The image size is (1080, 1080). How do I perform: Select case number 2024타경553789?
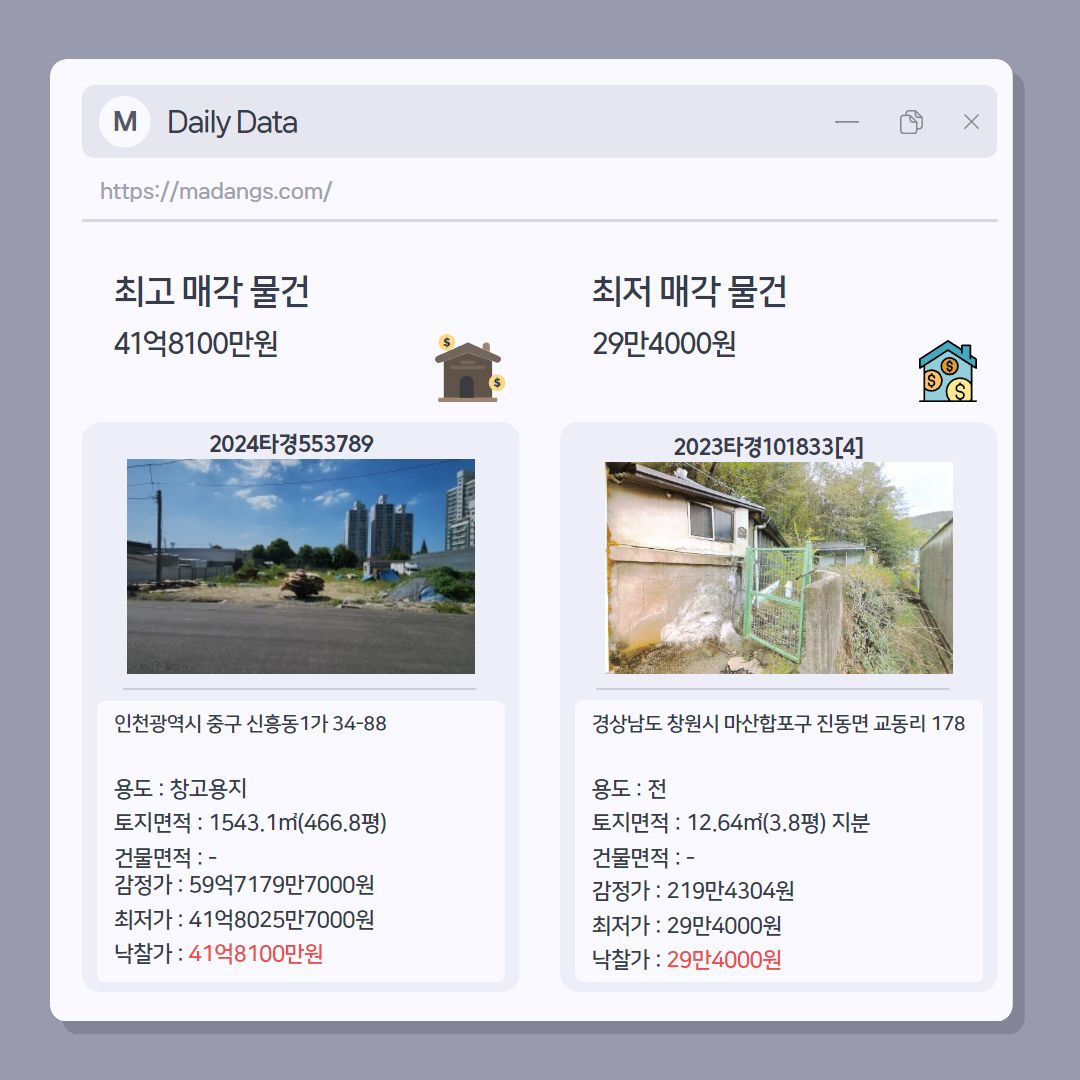[x=291, y=444]
